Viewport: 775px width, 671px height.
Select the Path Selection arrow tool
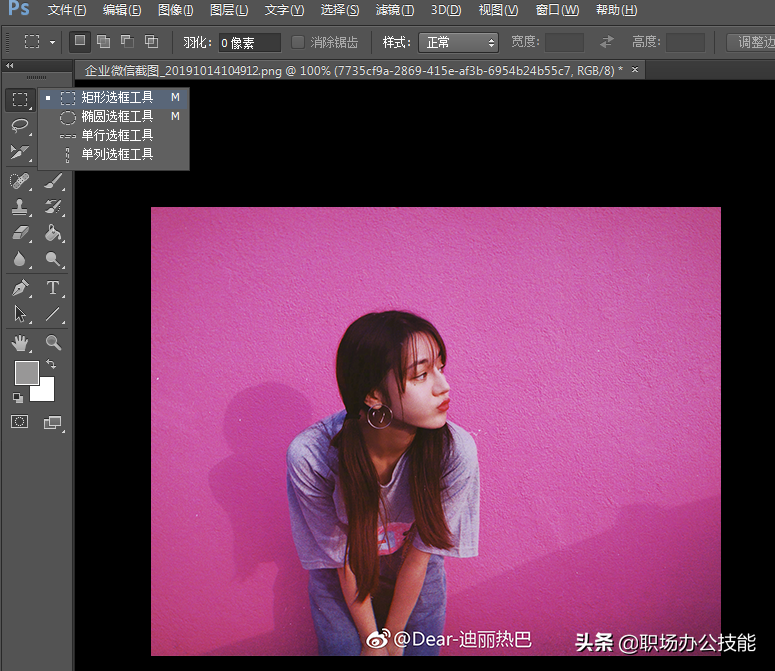pyautogui.click(x=20, y=314)
